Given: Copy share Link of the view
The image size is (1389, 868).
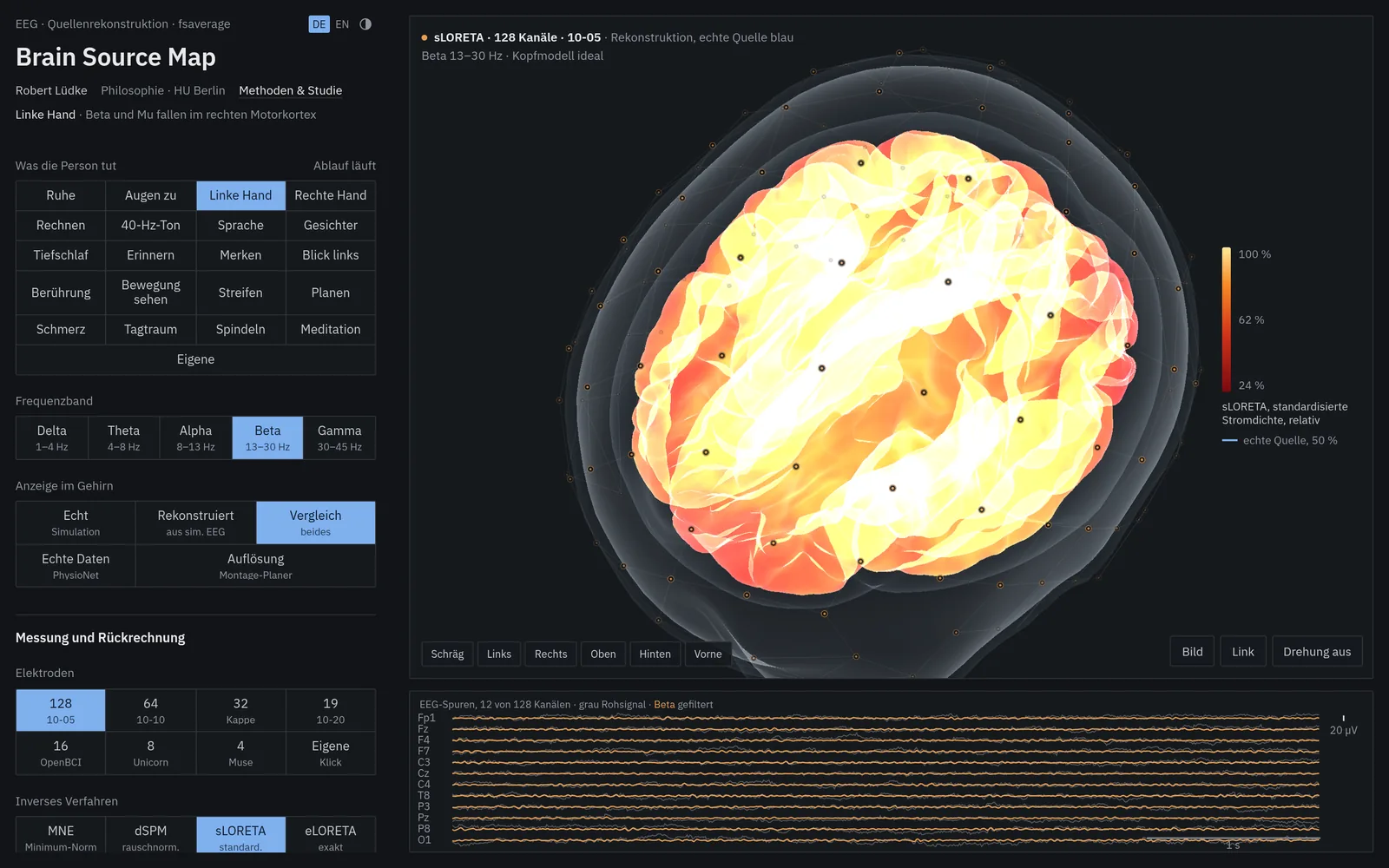Looking at the screenshot, I should pos(1243,652).
